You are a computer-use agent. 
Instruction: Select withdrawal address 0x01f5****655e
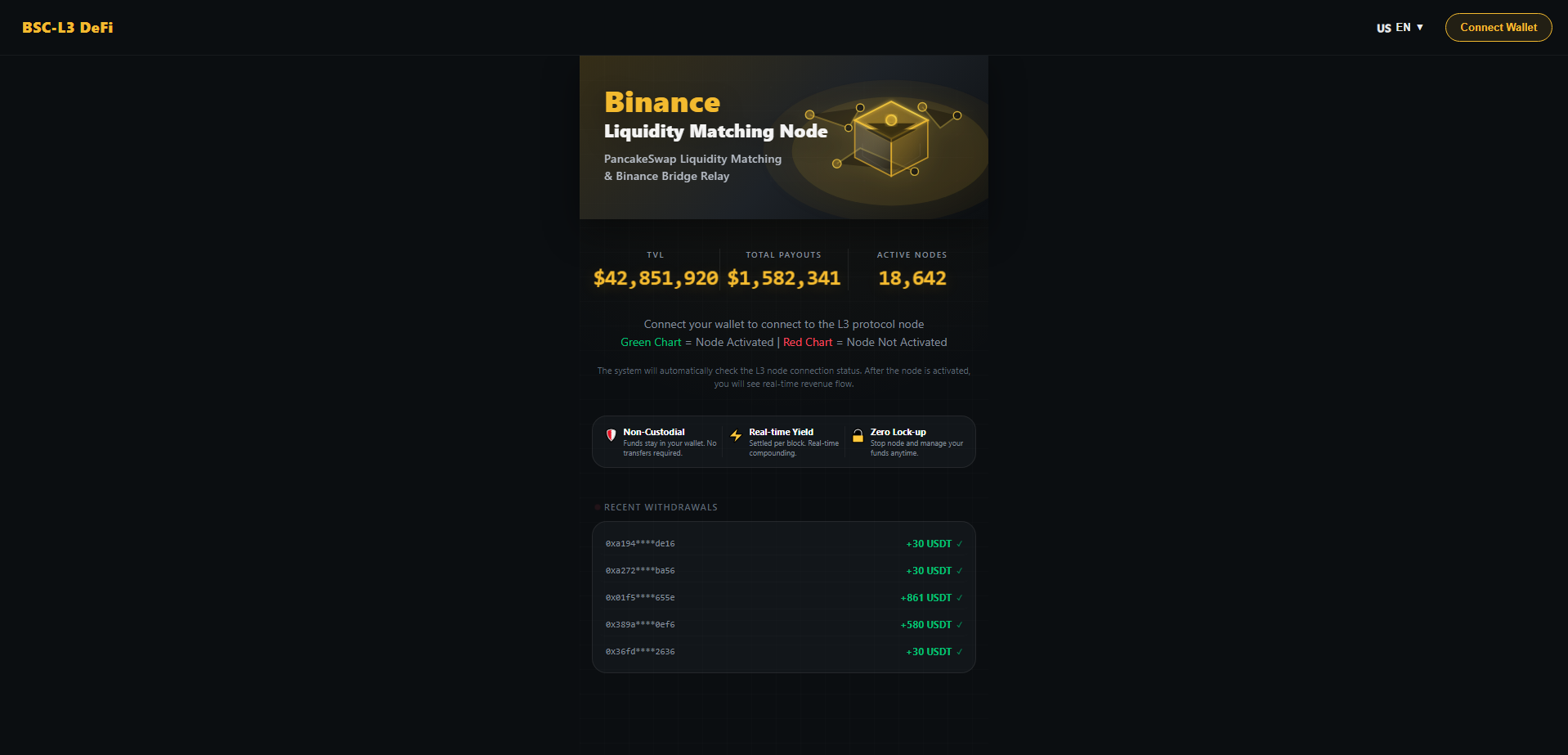click(x=640, y=597)
